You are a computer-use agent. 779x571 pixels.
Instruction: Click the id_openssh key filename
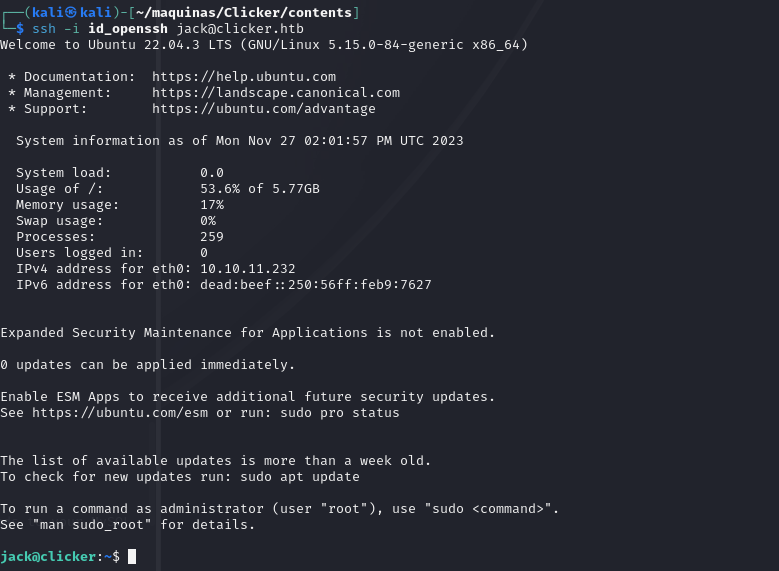coord(128,29)
